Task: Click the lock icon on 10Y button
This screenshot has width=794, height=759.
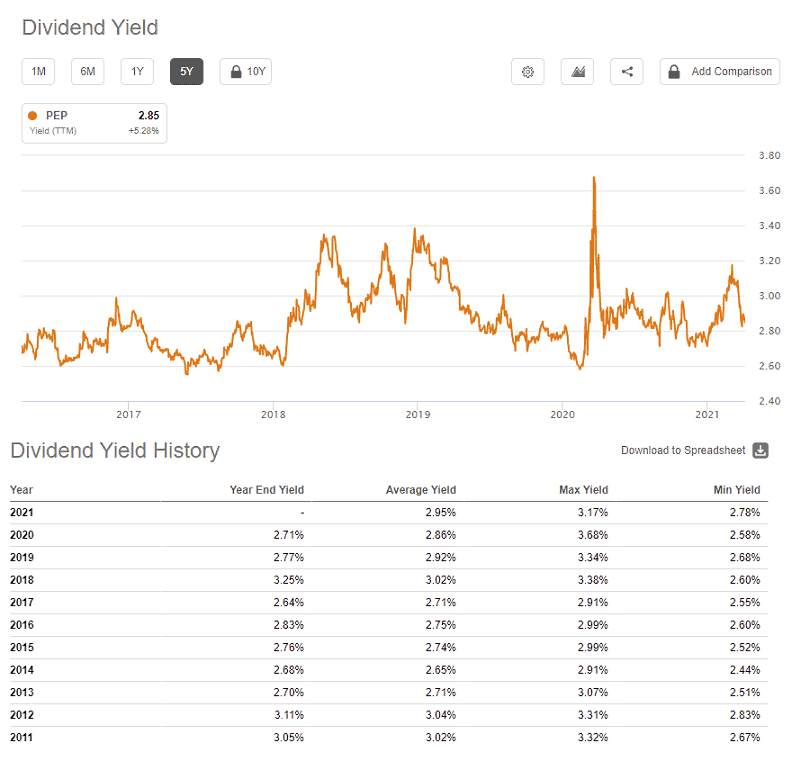Action: pyautogui.click(x=236, y=71)
